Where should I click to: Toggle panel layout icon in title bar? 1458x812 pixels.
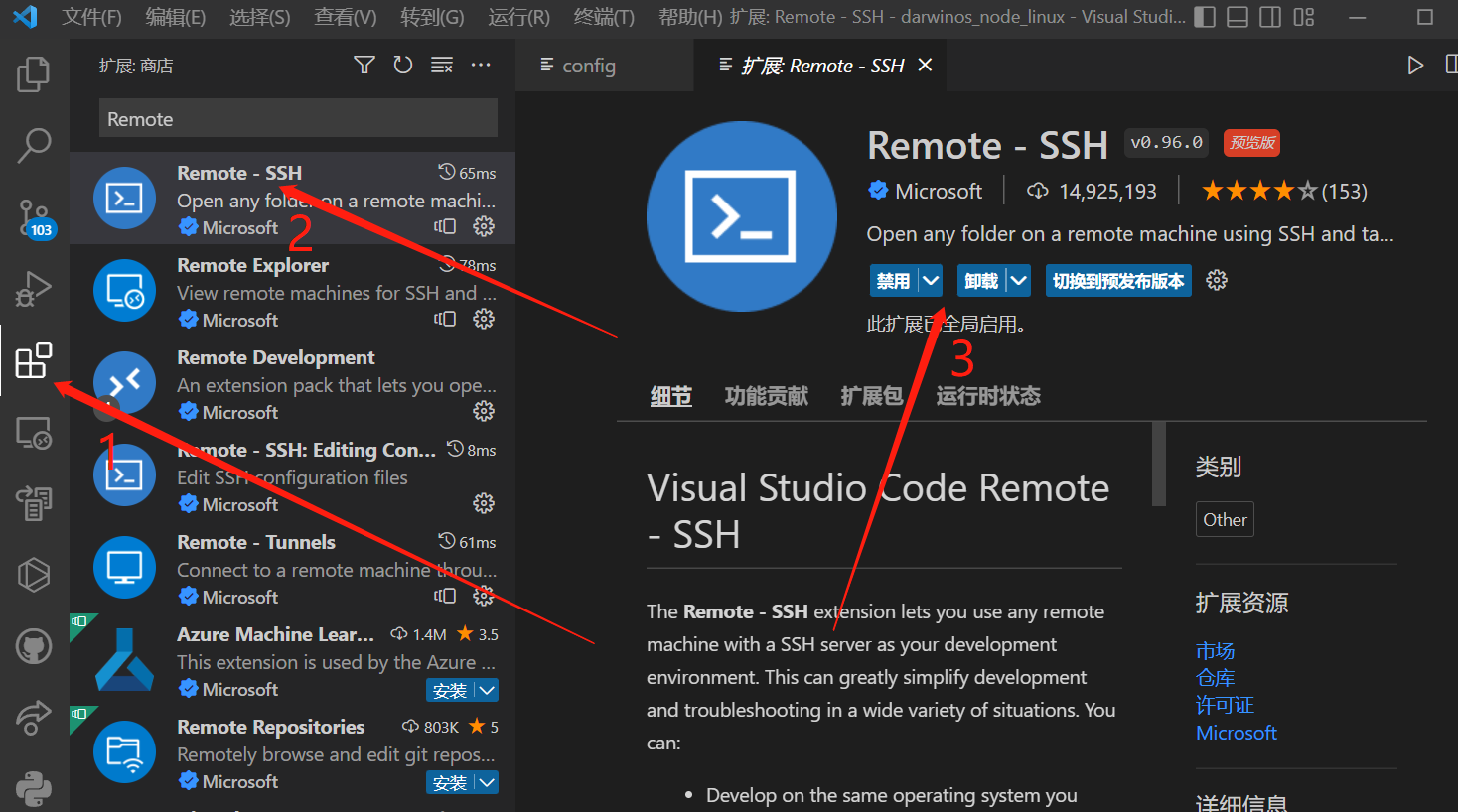[x=1238, y=17]
